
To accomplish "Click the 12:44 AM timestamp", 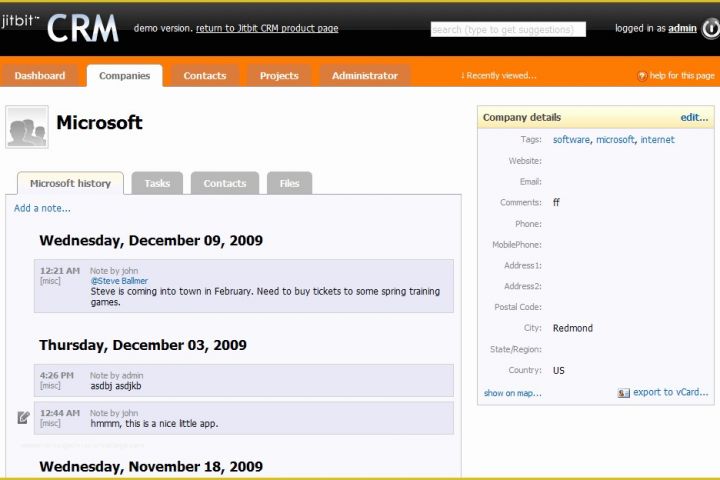I will tap(60, 413).
